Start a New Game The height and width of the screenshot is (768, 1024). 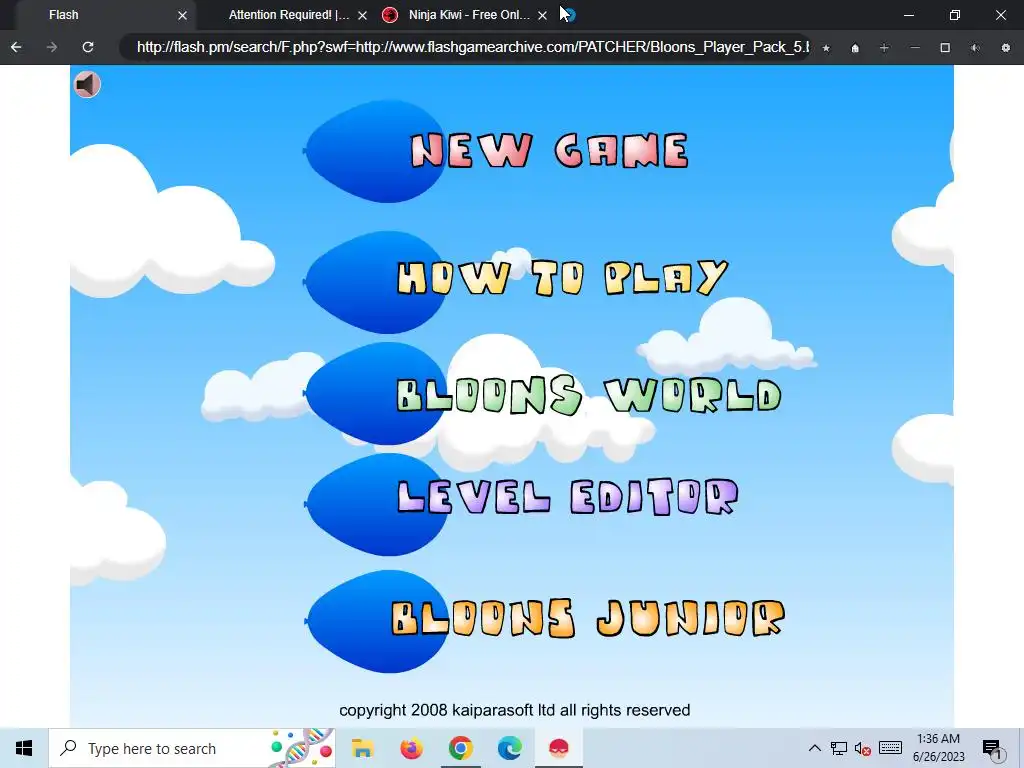[x=549, y=151]
